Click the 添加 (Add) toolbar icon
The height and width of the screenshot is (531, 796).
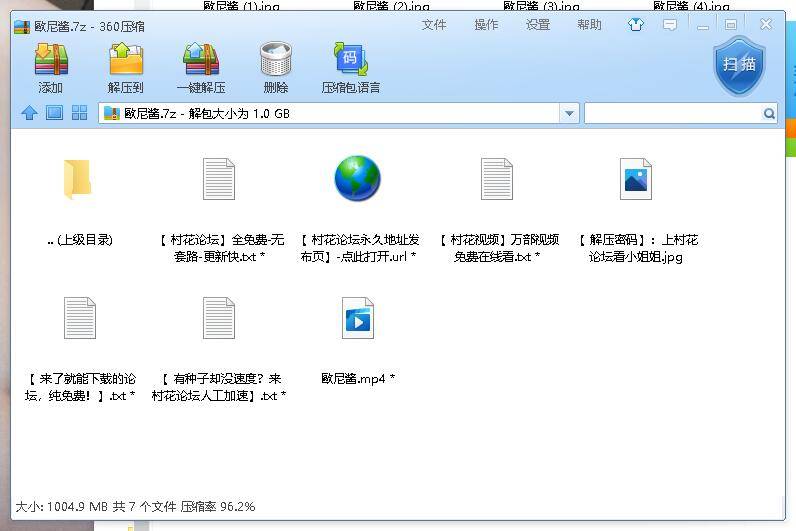pos(50,68)
